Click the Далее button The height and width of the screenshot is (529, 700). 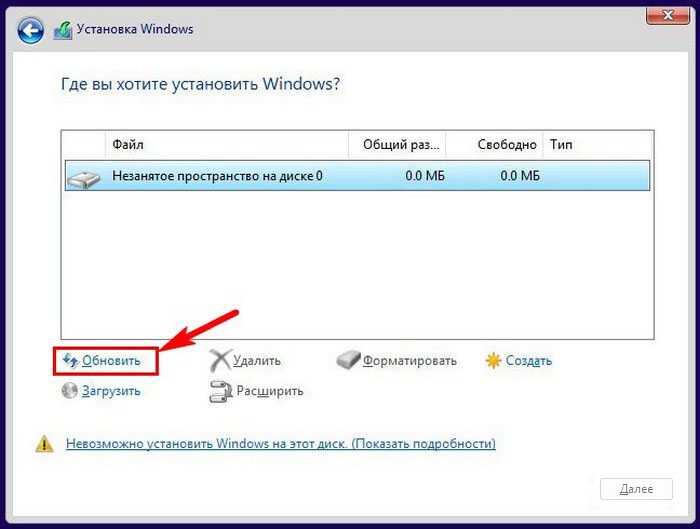[636, 489]
